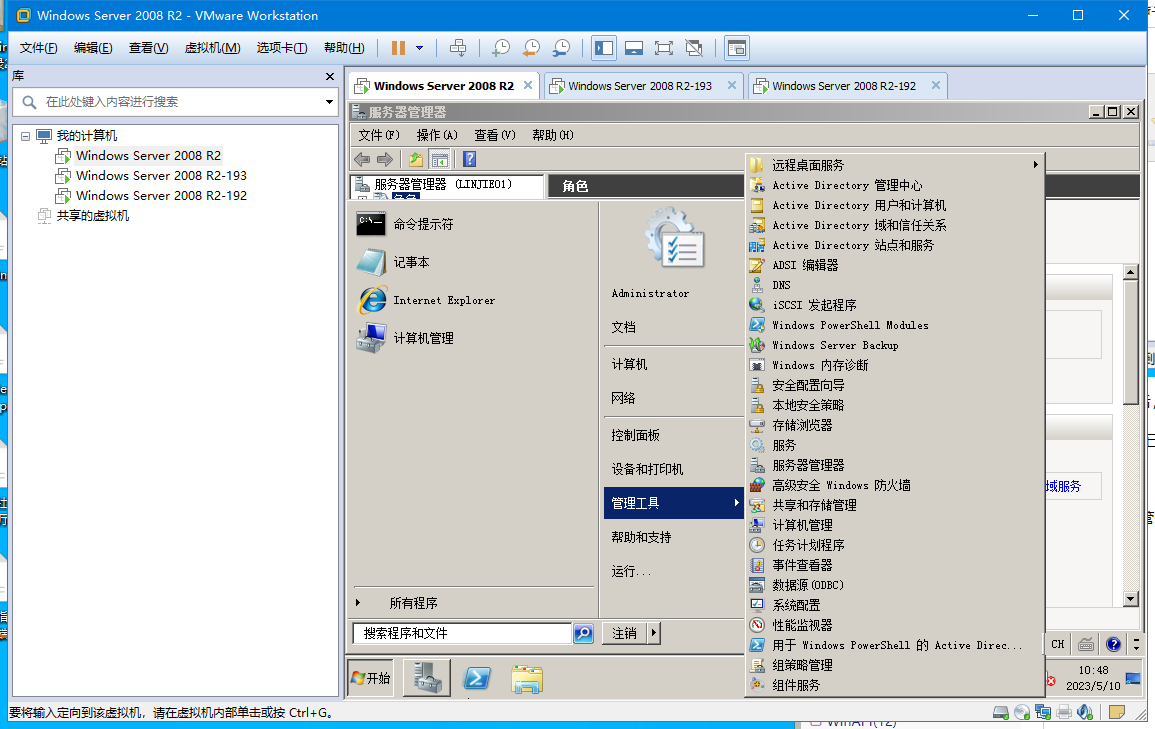
Task: Click scrollbar down arrow in Server Manager
Action: (1131, 599)
